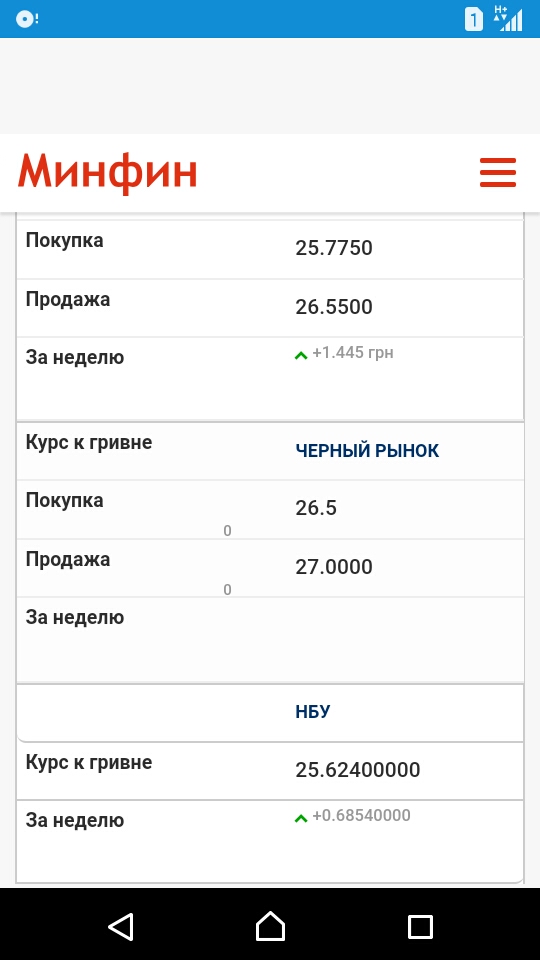This screenshot has height=960, width=540.
Task: Tap the SIM card status icon
Action: pos(473,19)
